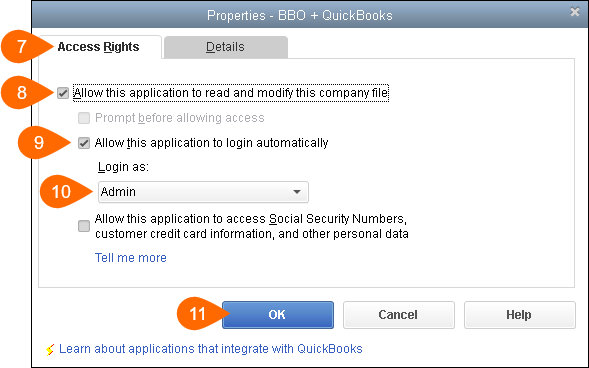Toggle 'Allow this application to login automatically'

coord(84,143)
